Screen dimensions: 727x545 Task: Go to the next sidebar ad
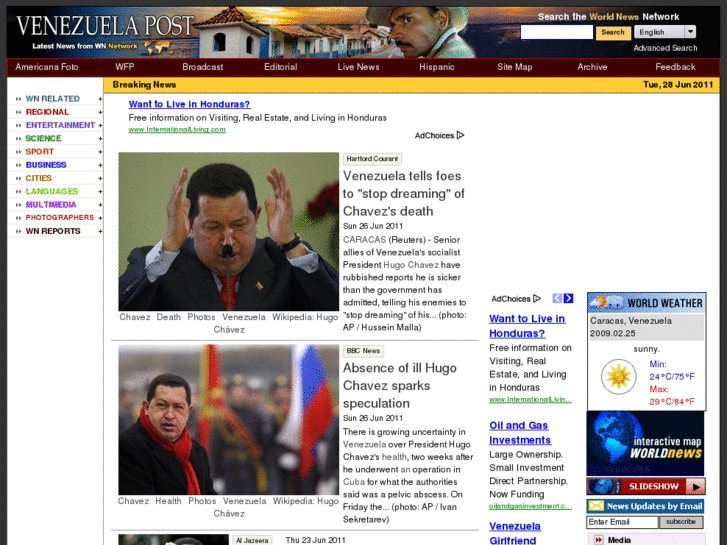tap(568, 298)
